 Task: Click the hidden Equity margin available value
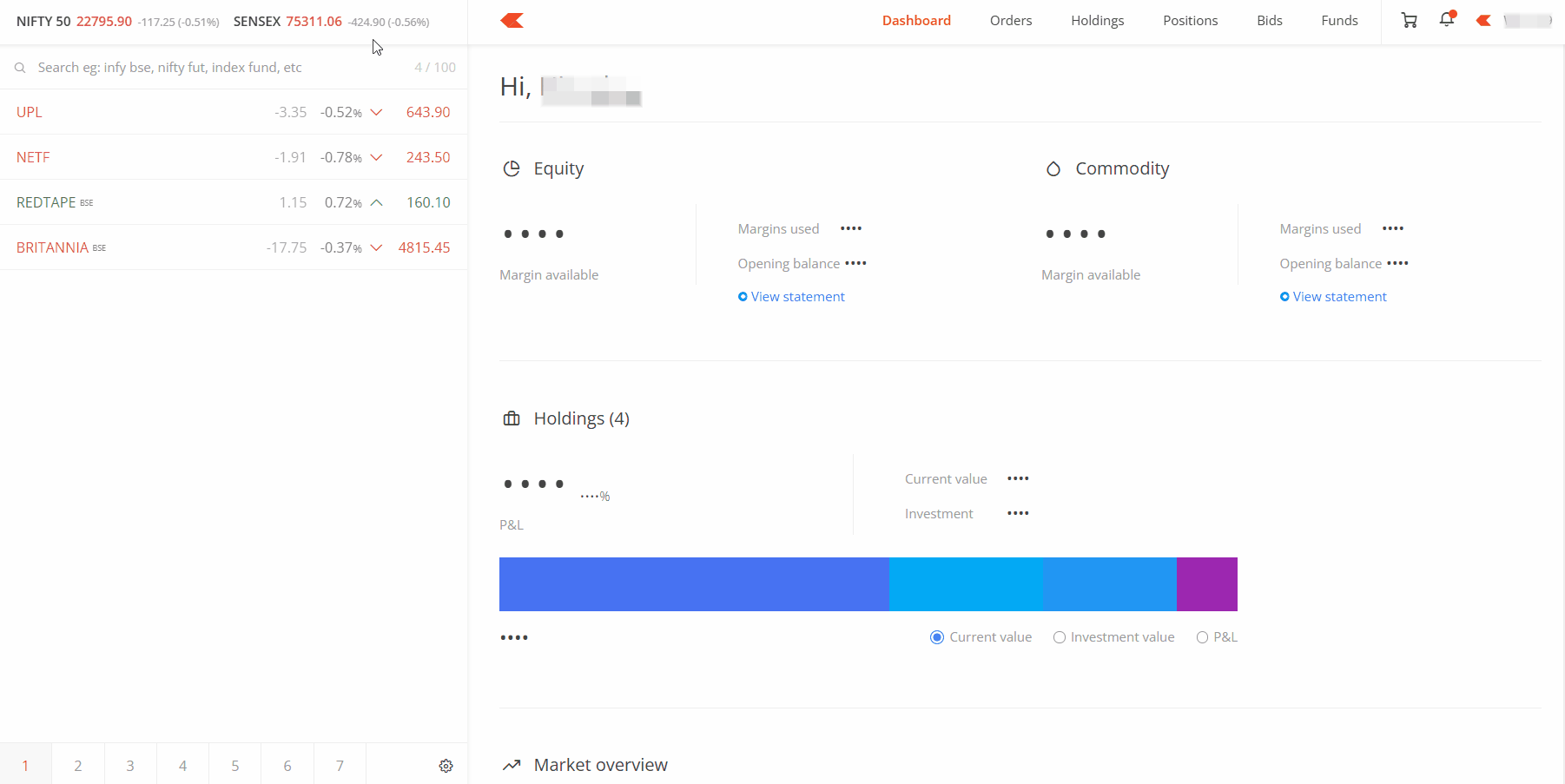coord(534,234)
